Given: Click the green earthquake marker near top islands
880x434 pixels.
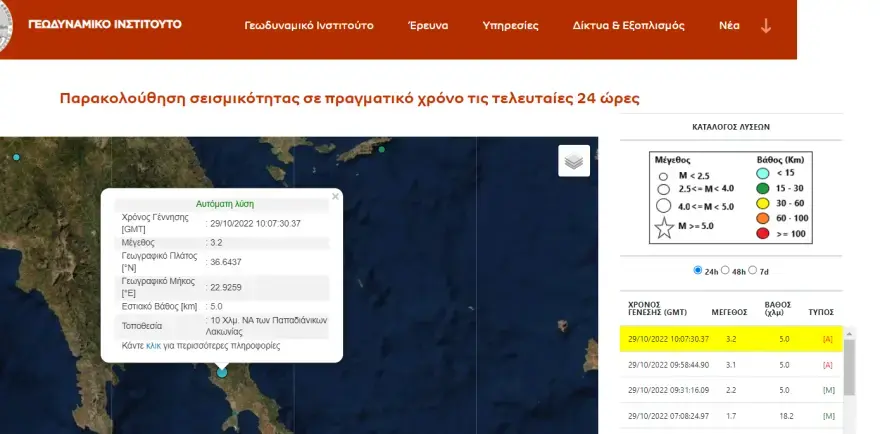Looking at the screenshot, I should click(x=382, y=149).
